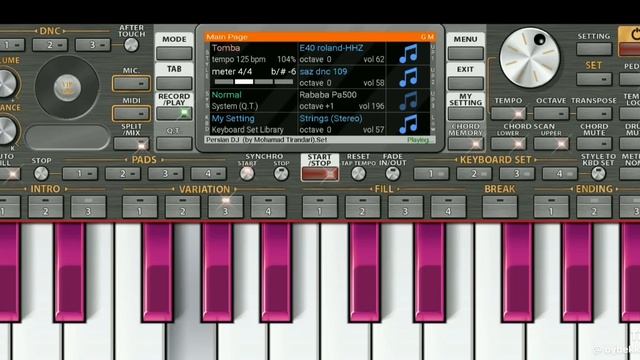Tap the After Touch knob
Image resolution: width=640 pixels, height=360 pixels.
tap(131, 45)
